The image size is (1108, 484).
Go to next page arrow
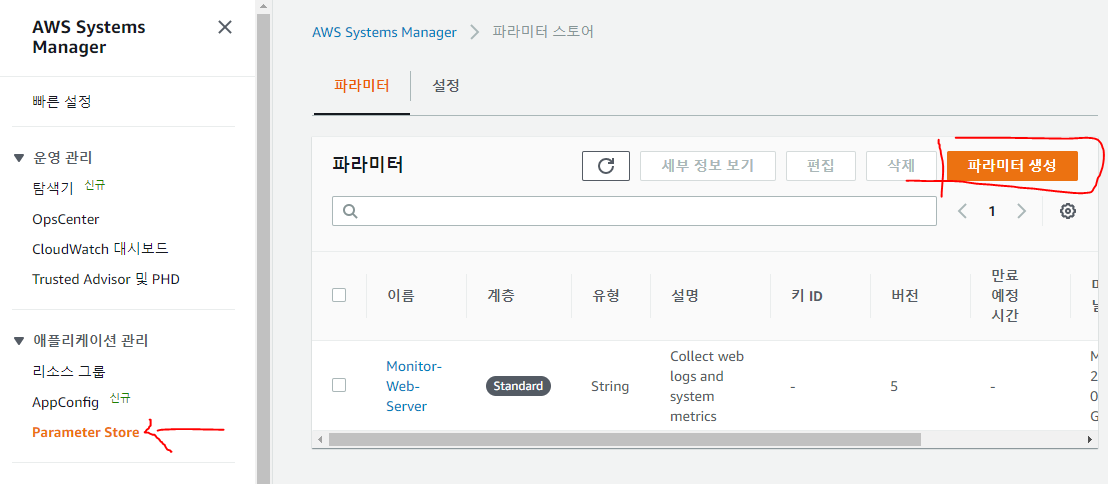pos(1021,211)
